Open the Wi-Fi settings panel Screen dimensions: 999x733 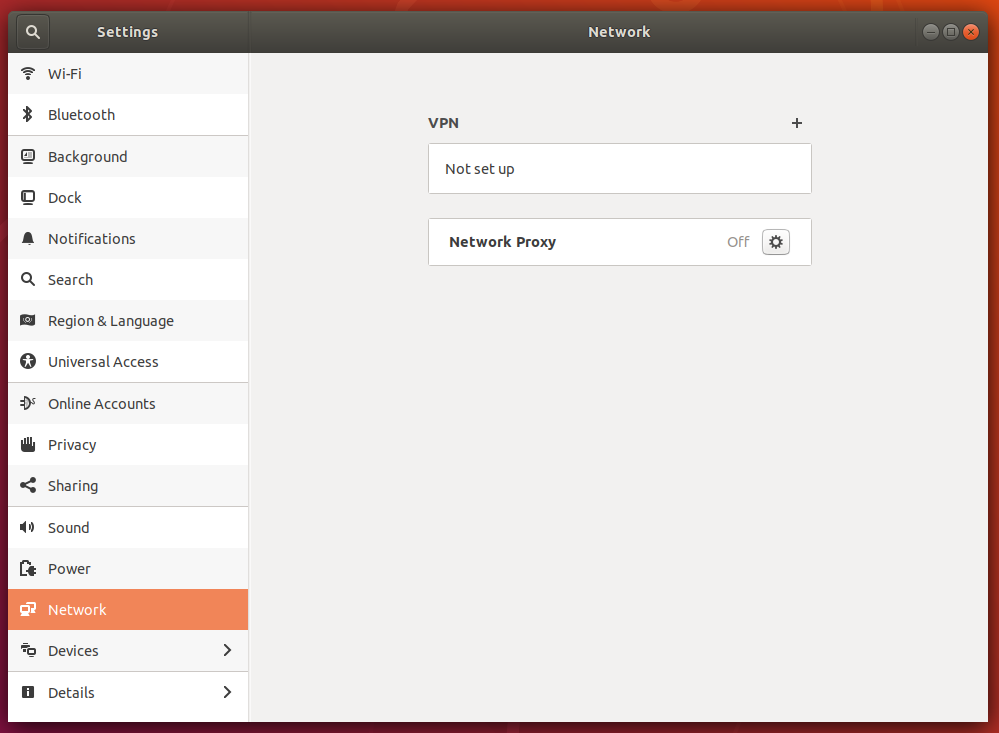coord(128,74)
